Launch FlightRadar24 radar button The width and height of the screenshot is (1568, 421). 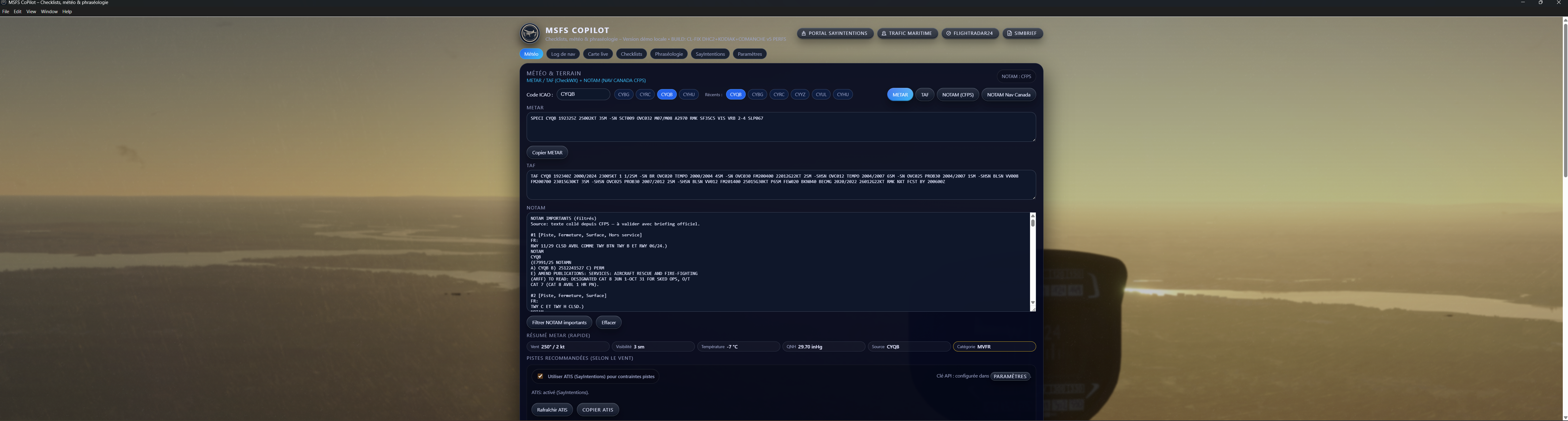click(x=970, y=33)
